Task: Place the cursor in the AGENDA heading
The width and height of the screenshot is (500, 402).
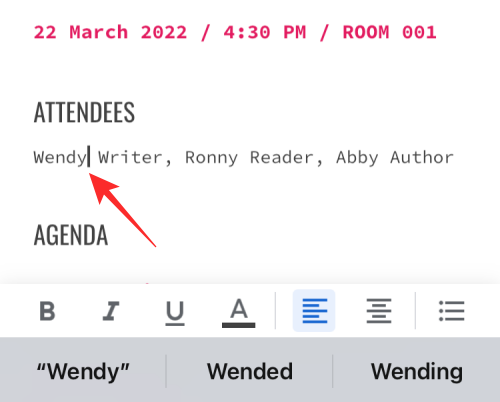Action: coord(71,235)
